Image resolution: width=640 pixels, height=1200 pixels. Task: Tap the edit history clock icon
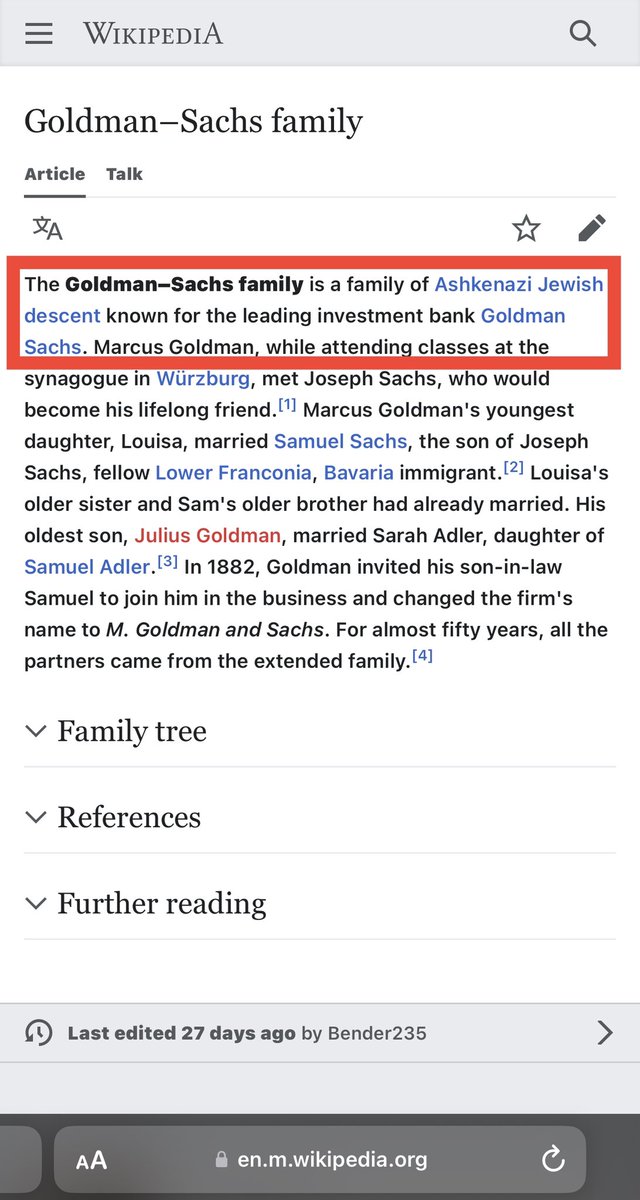(39, 1033)
